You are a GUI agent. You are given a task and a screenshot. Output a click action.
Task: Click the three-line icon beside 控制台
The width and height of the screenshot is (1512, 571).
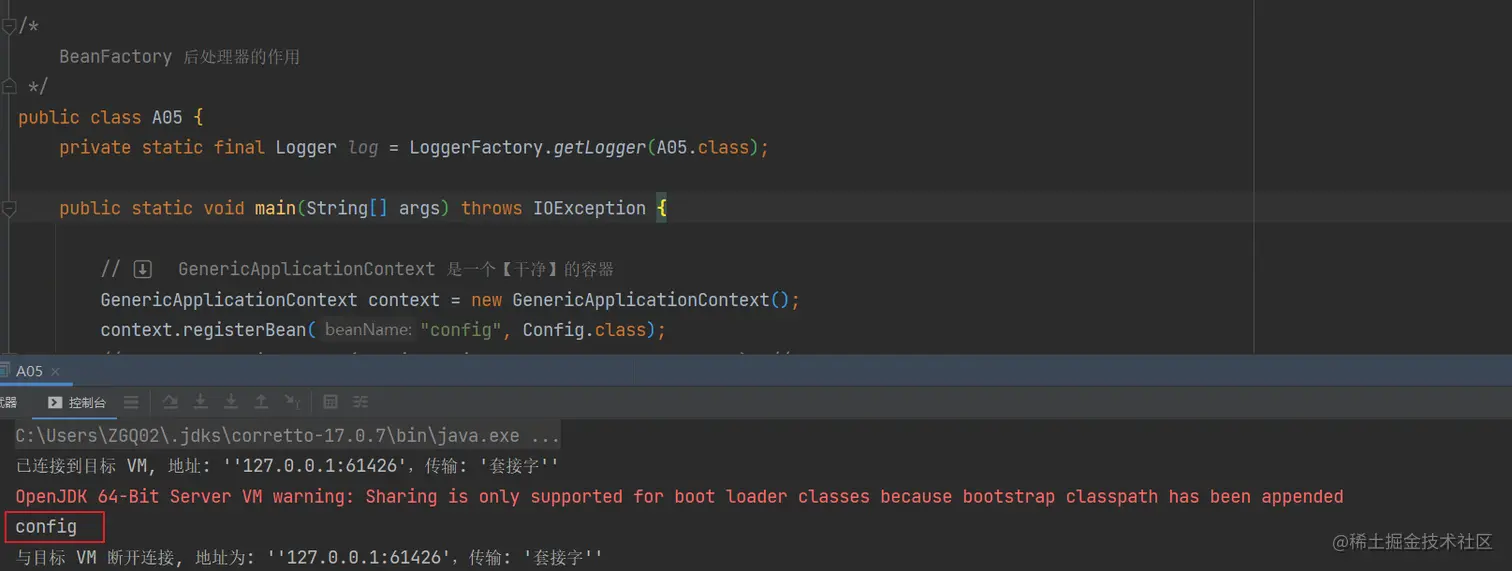tap(131, 402)
